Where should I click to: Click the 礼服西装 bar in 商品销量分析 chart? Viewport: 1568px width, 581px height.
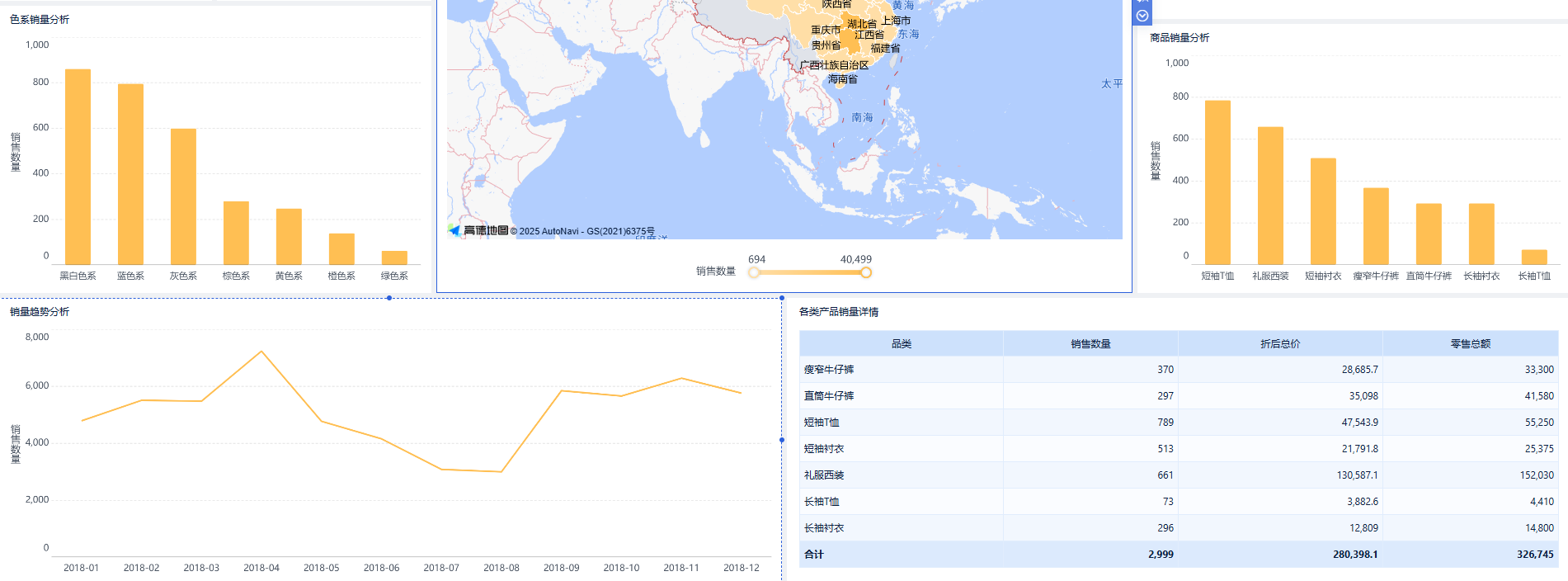pyautogui.click(x=1270, y=196)
